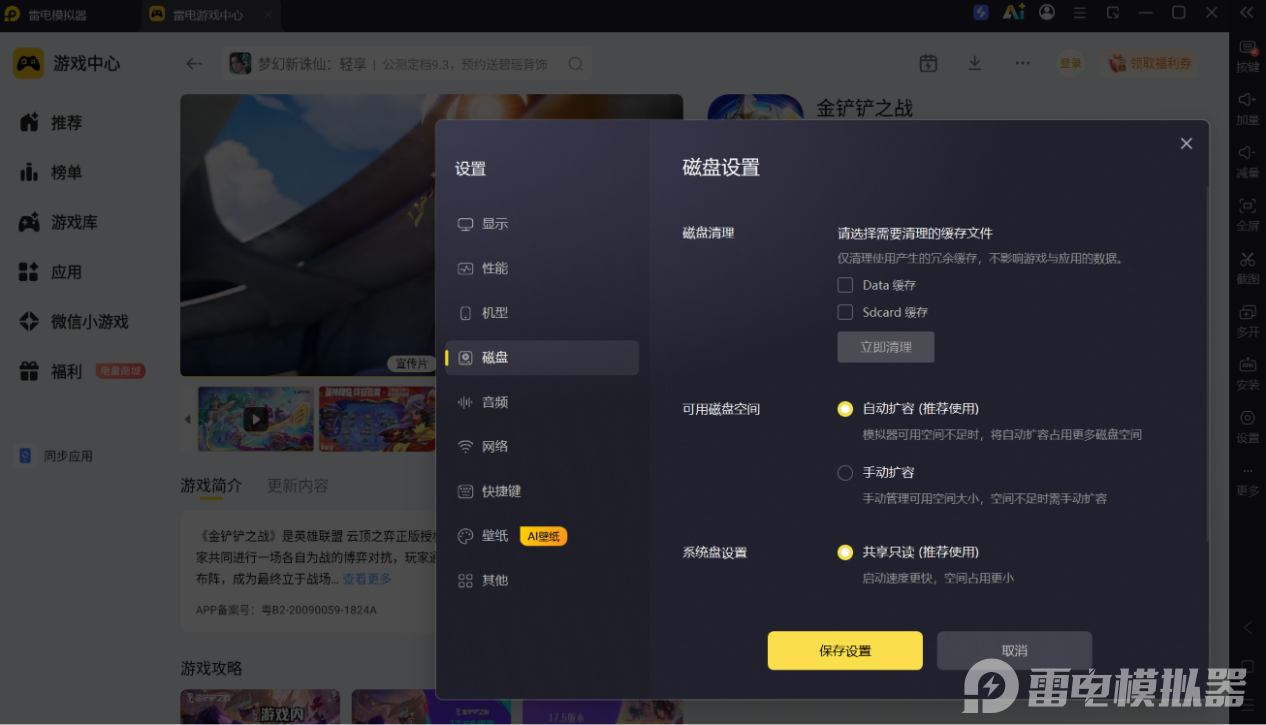Select the 手动扩容 radio option

tap(845, 472)
